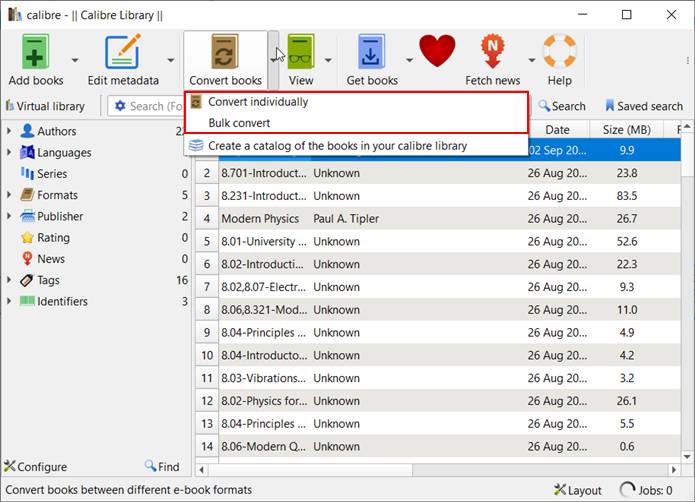The width and height of the screenshot is (695, 502).
Task: Choose Convert individually from menu
Action: coord(356,102)
